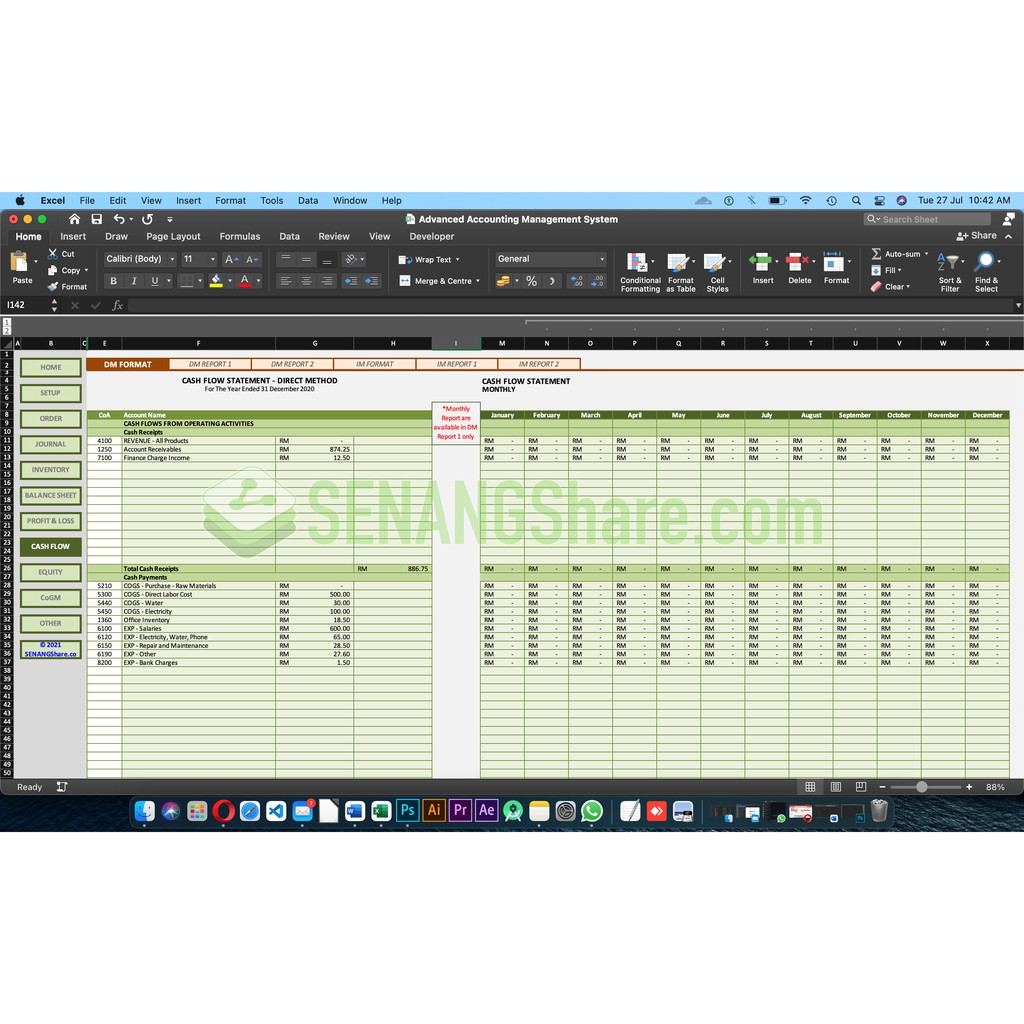Viewport: 1024px width, 1024px height.
Task: Adjust the zoom slider in status bar
Action: tap(921, 787)
